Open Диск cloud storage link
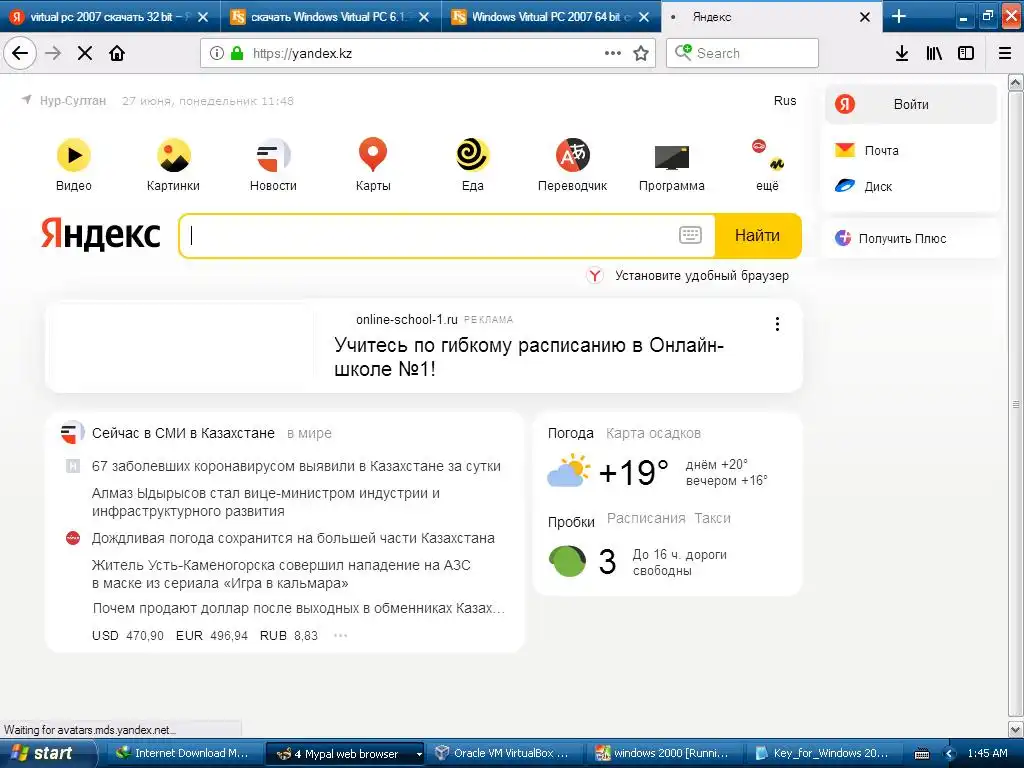1024x768 pixels. coord(863,186)
